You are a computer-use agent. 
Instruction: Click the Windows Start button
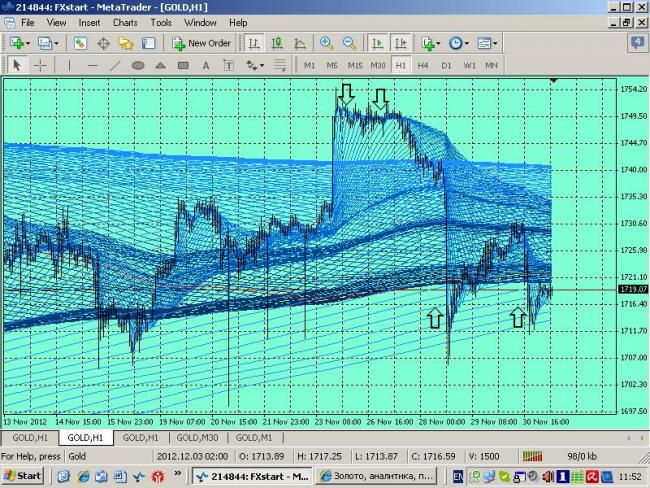click(22, 475)
